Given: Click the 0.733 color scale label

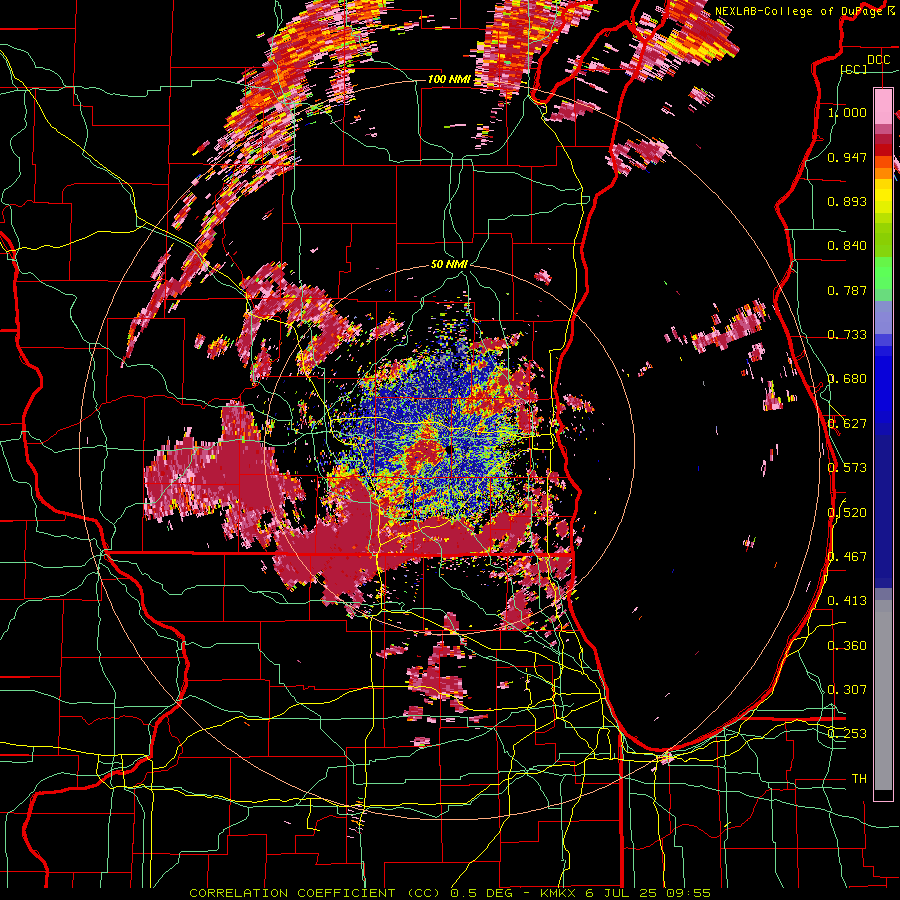Looking at the screenshot, I should pos(847,335).
